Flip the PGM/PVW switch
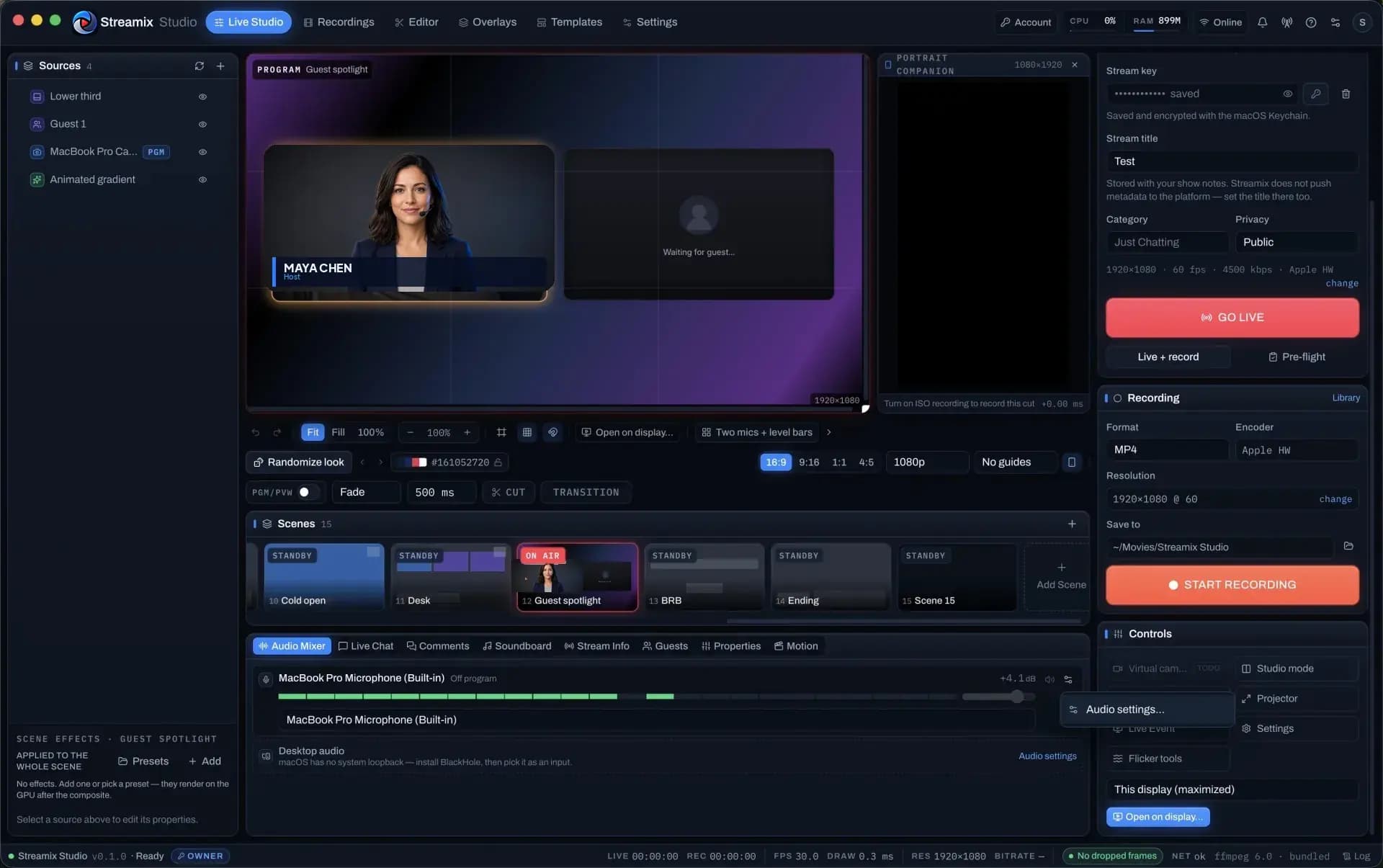 point(308,492)
